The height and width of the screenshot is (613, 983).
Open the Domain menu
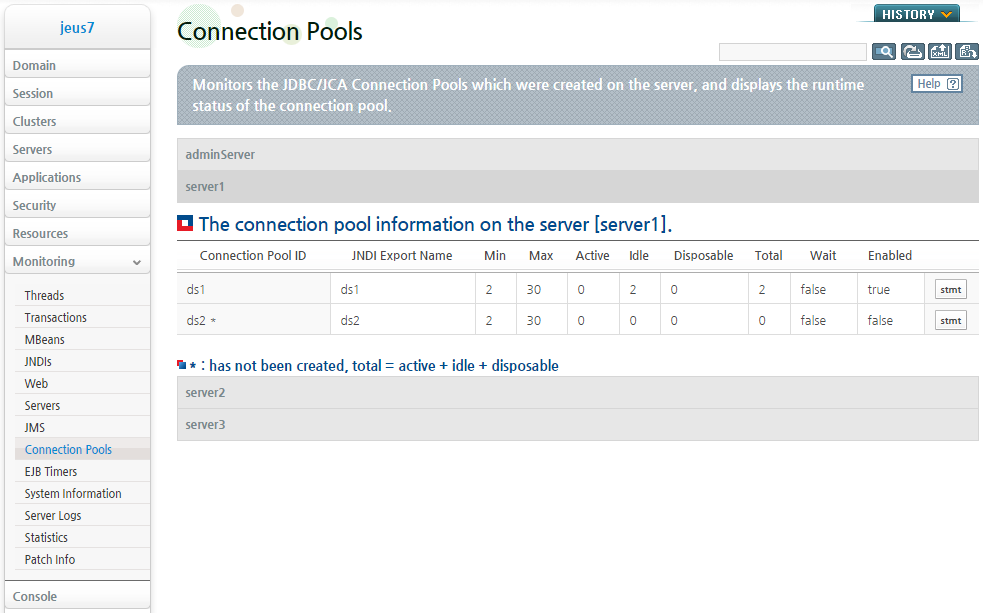coord(77,65)
